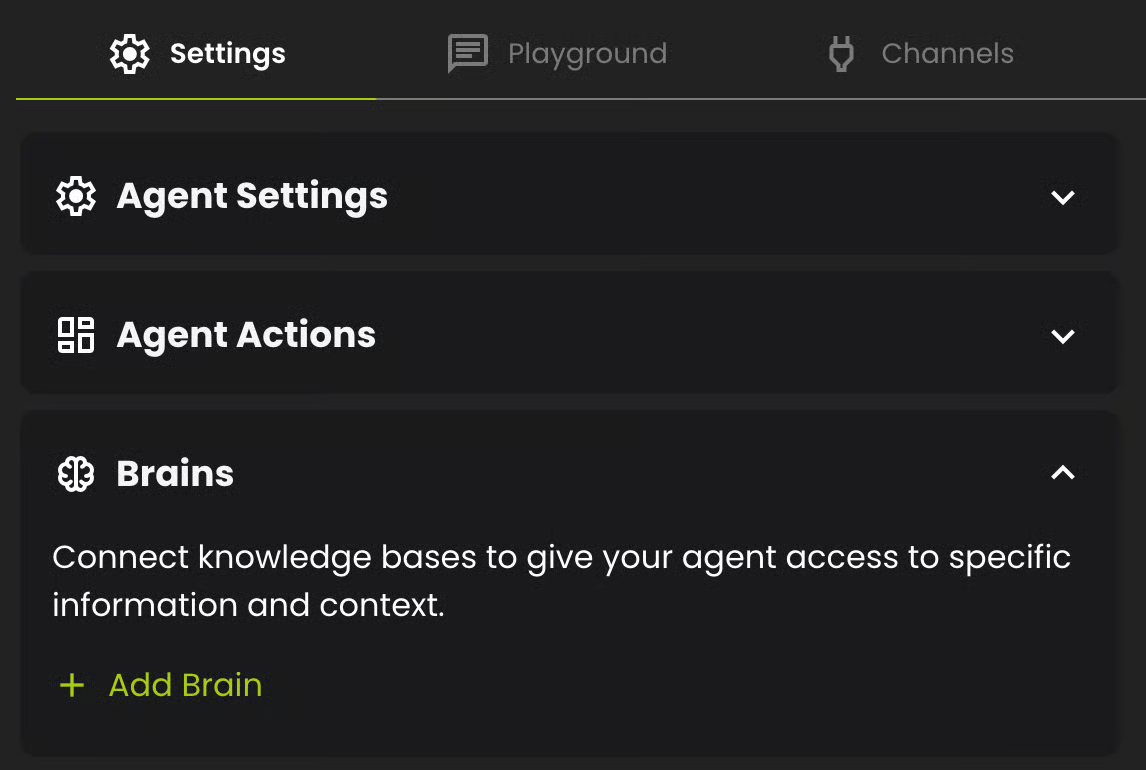Click the Brains brain icon
The height and width of the screenshot is (770, 1146).
[76, 473]
